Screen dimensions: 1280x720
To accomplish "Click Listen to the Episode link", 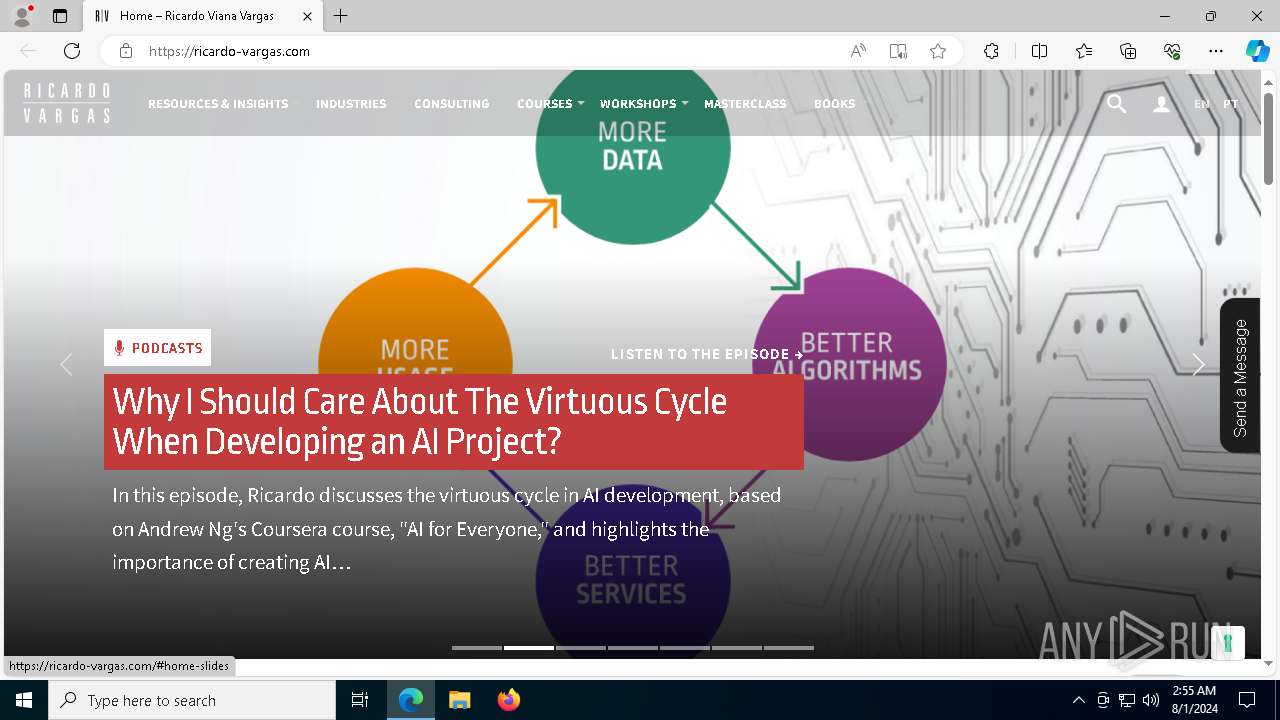I will click(707, 354).
